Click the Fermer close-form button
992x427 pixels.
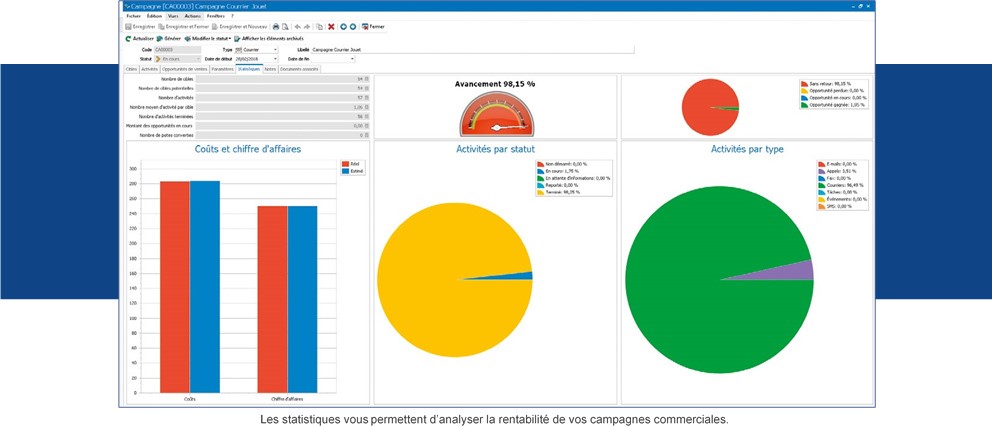pyautogui.click(x=372, y=27)
